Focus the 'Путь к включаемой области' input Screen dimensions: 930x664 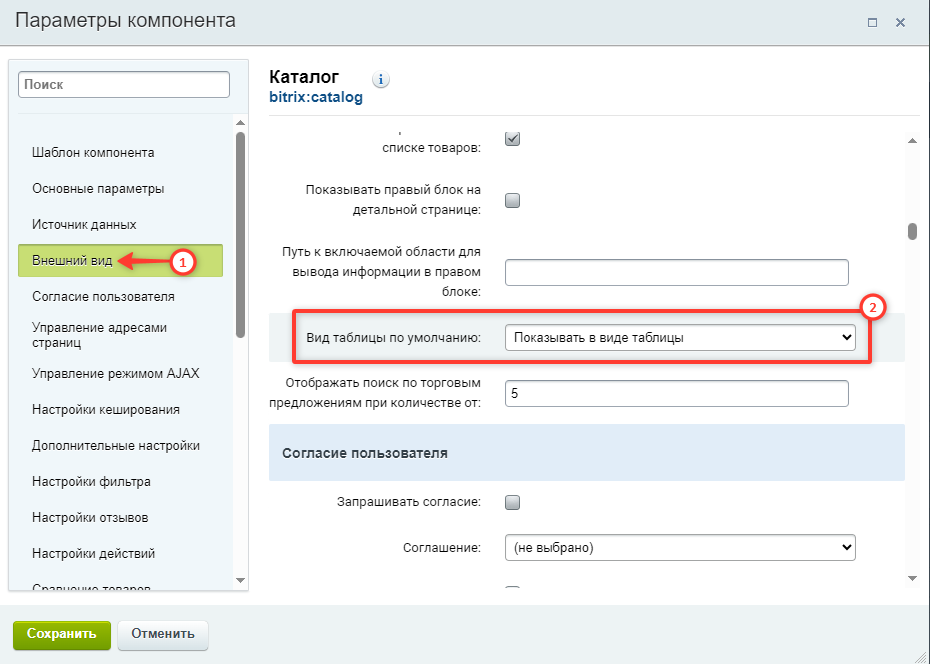click(677, 273)
